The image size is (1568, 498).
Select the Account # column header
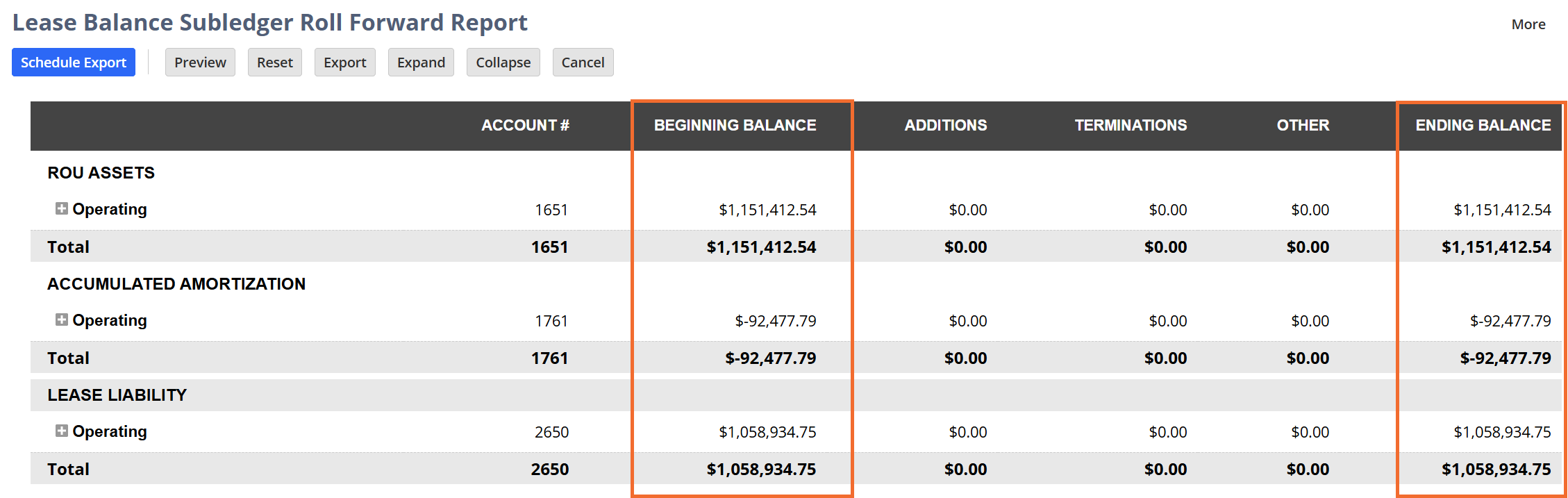coord(525,125)
